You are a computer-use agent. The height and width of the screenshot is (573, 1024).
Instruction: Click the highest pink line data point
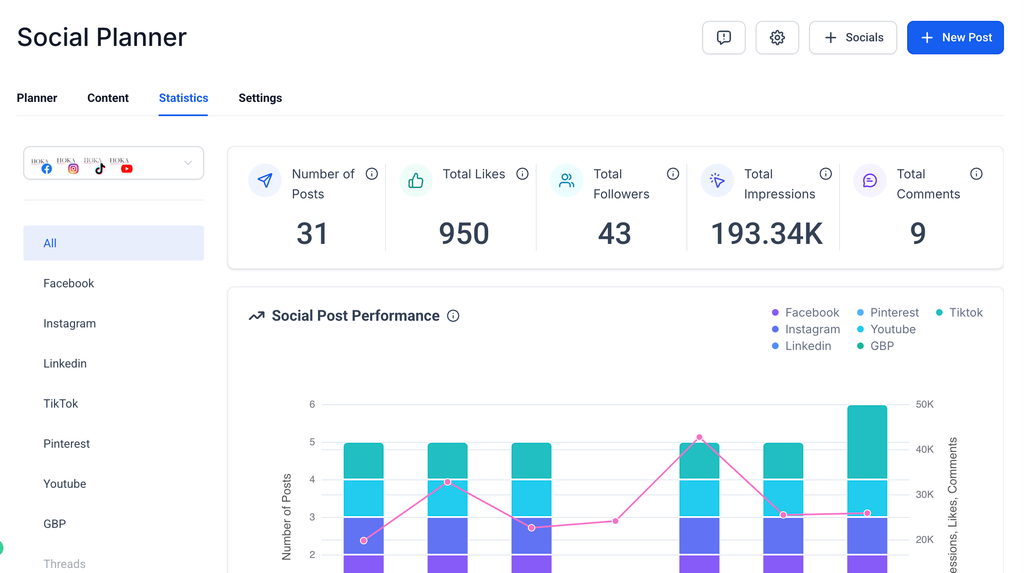point(699,437)
